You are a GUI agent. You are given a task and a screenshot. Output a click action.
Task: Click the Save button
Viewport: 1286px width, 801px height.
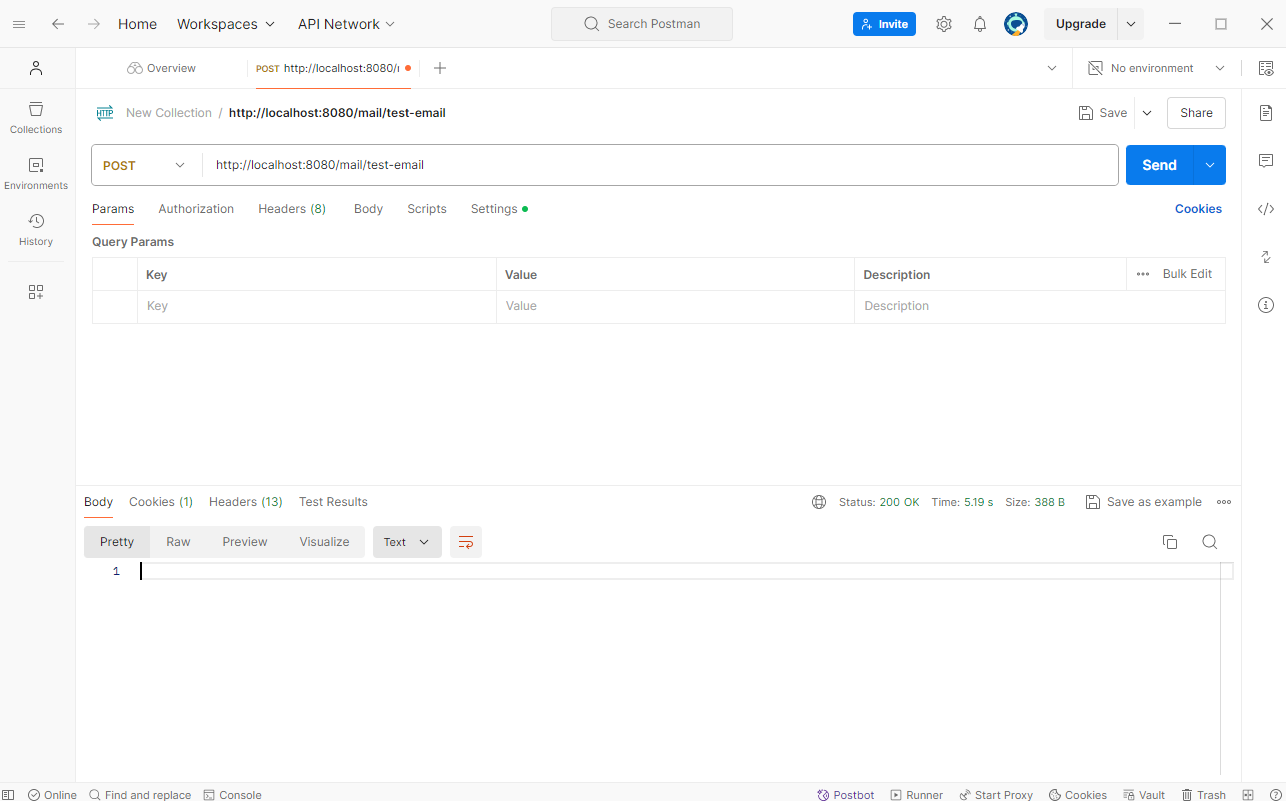coord(1102,113)
